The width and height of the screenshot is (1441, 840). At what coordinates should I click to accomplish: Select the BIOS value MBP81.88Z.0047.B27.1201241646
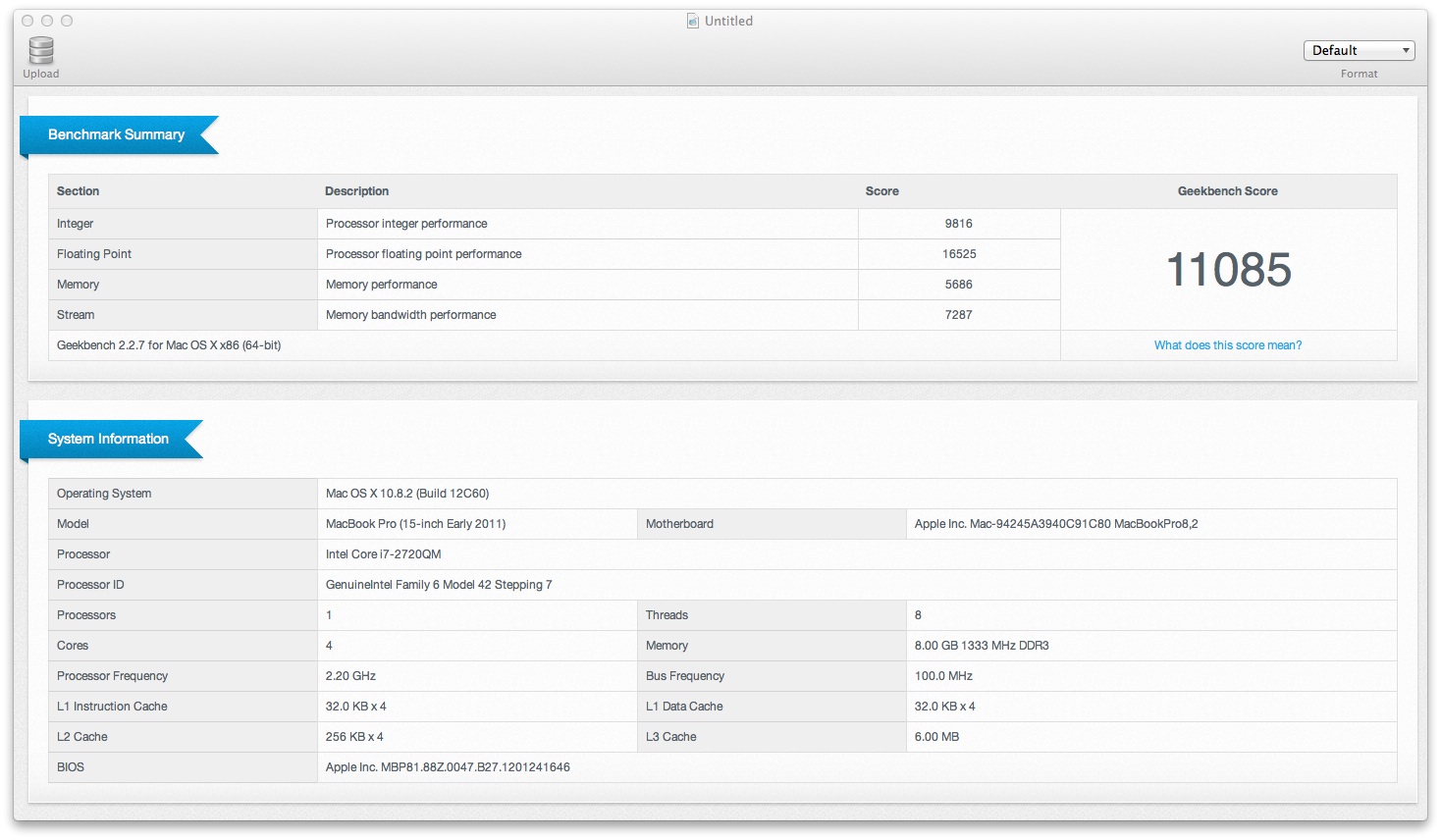(x=448, y=767)
